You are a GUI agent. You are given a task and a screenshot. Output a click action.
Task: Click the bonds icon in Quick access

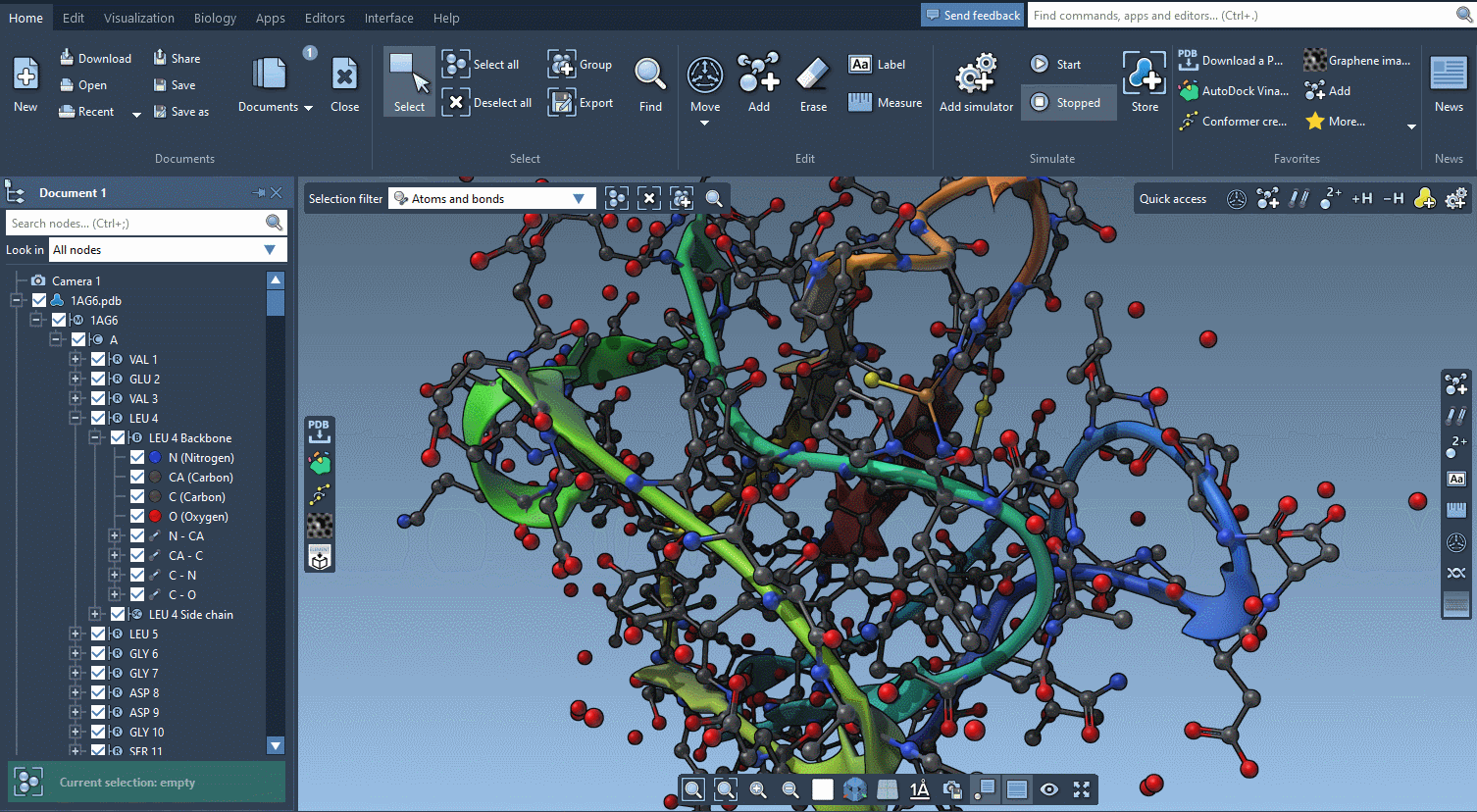(x=1299, y=199)
